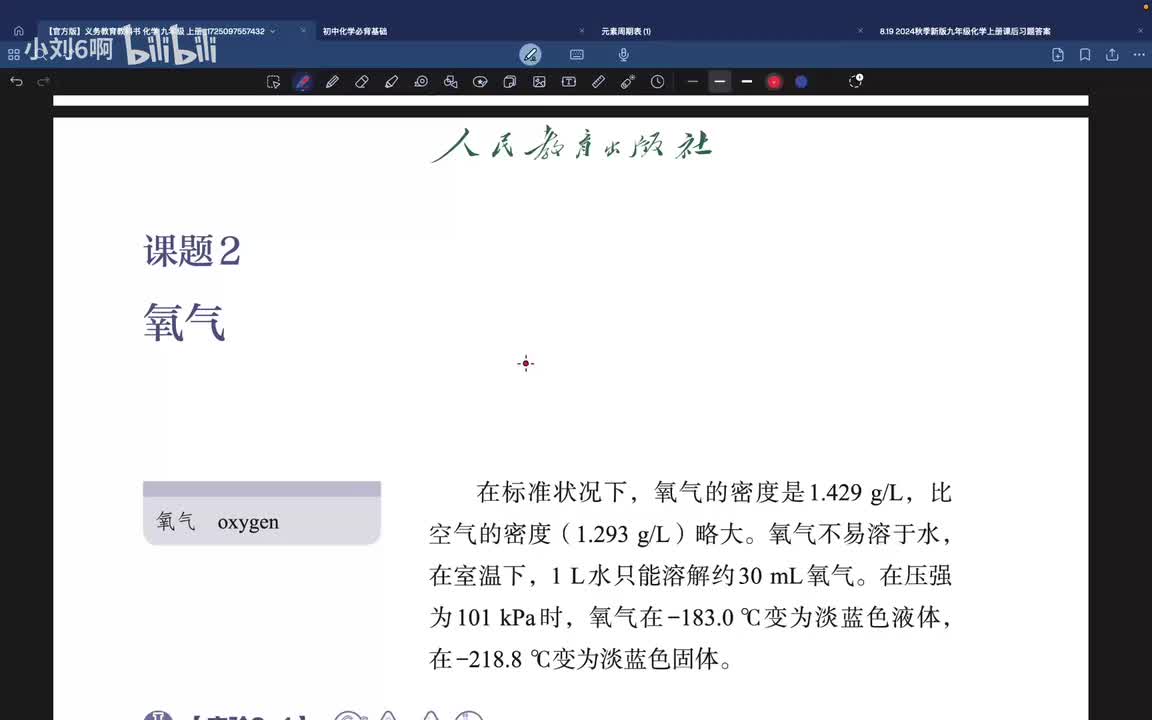
Task: Select the pencil tool
Action: pyautogui.click(x=332, y=82)
